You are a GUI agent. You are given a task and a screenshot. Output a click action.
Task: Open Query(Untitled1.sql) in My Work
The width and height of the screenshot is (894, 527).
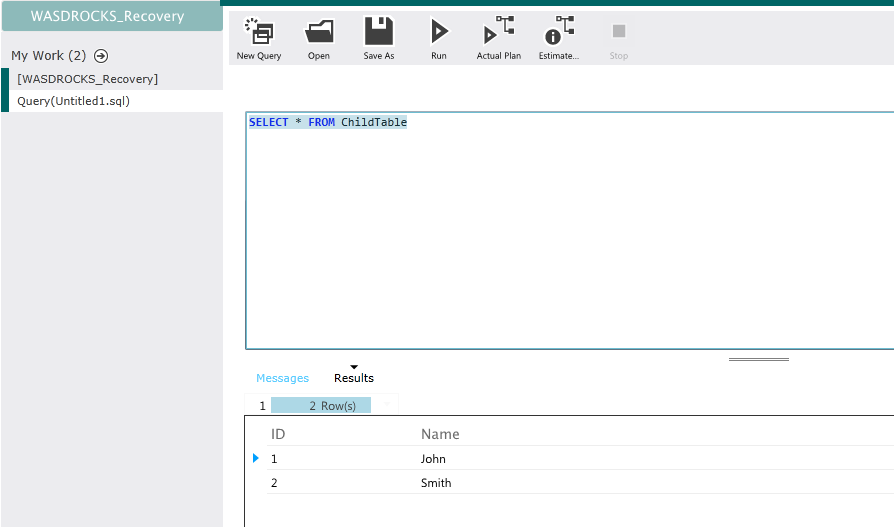pyautogui.click(x=74, y=101)
